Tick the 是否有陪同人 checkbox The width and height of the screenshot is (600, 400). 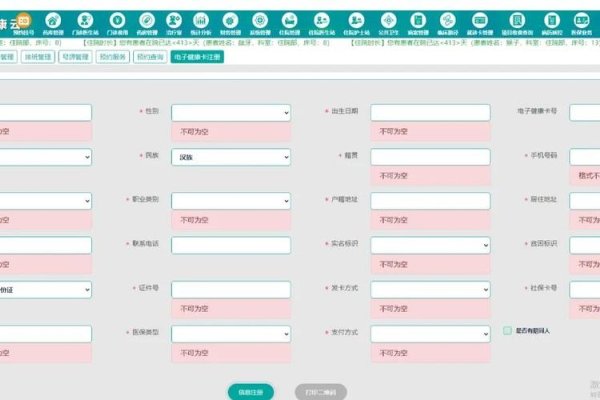pyautogui.click(x=507, y=330)
